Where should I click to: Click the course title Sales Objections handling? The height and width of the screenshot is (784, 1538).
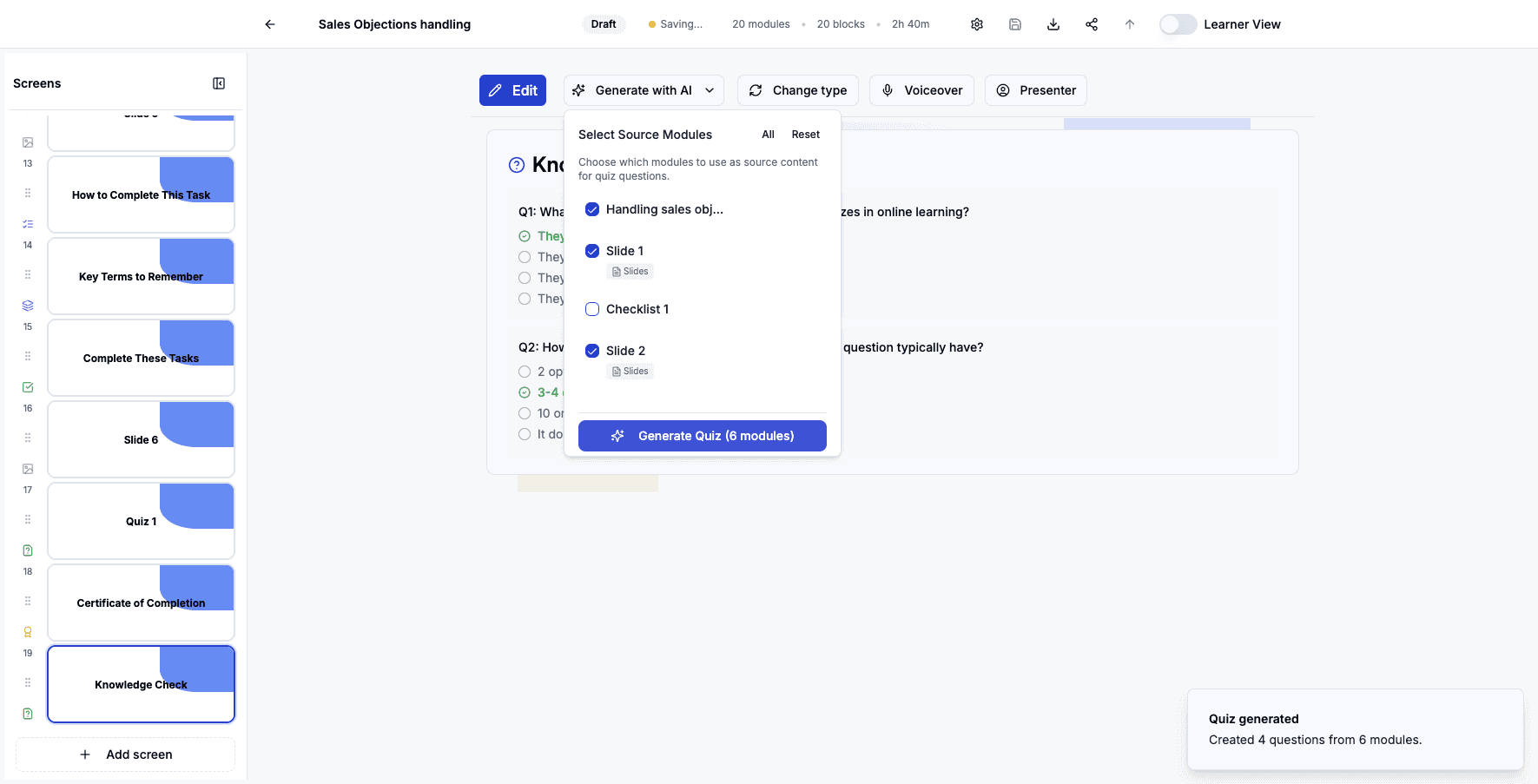point(394,24)
